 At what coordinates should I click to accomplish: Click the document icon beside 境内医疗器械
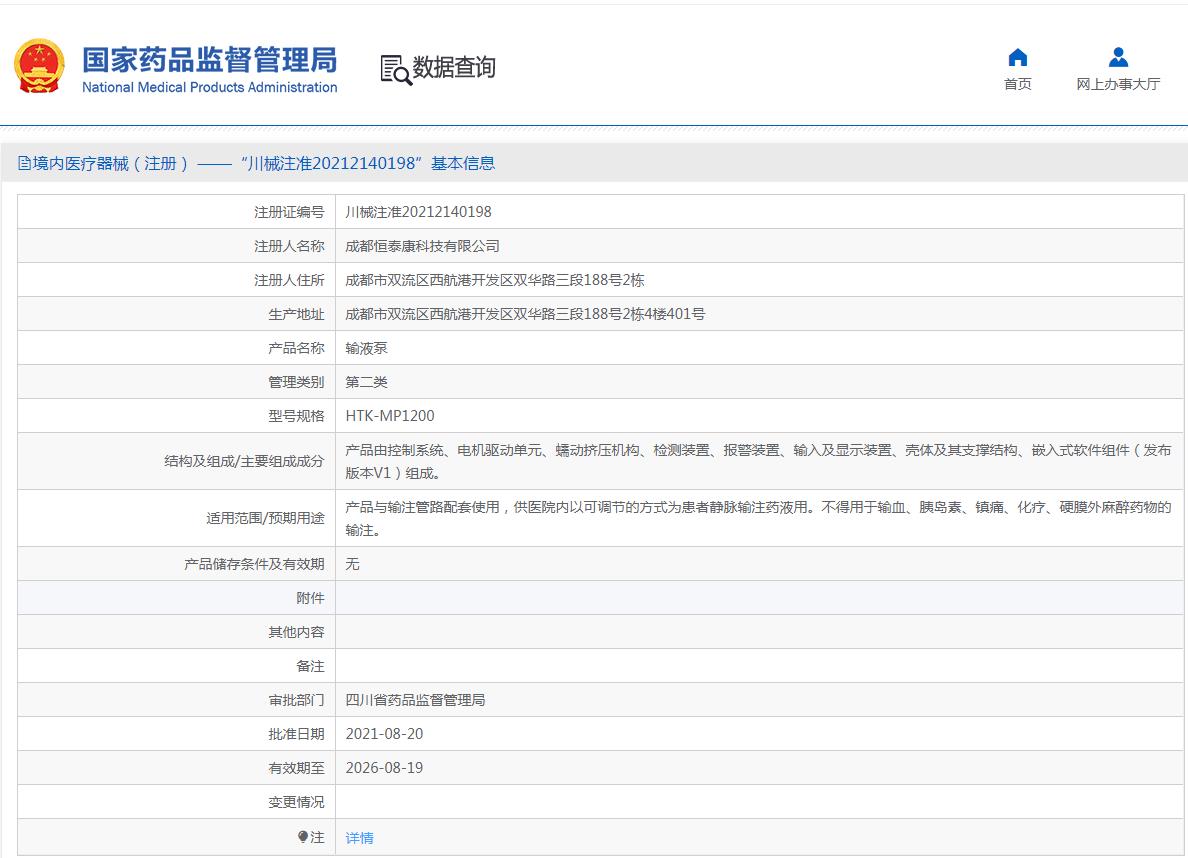point(24,163)
